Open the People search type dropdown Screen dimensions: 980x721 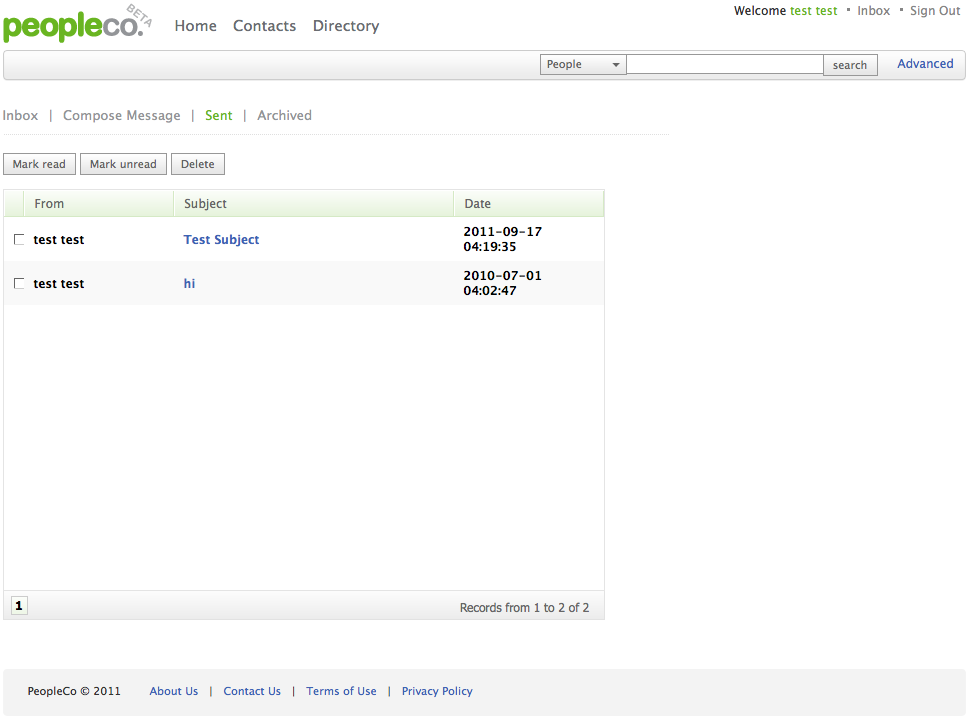click(583, 65)
